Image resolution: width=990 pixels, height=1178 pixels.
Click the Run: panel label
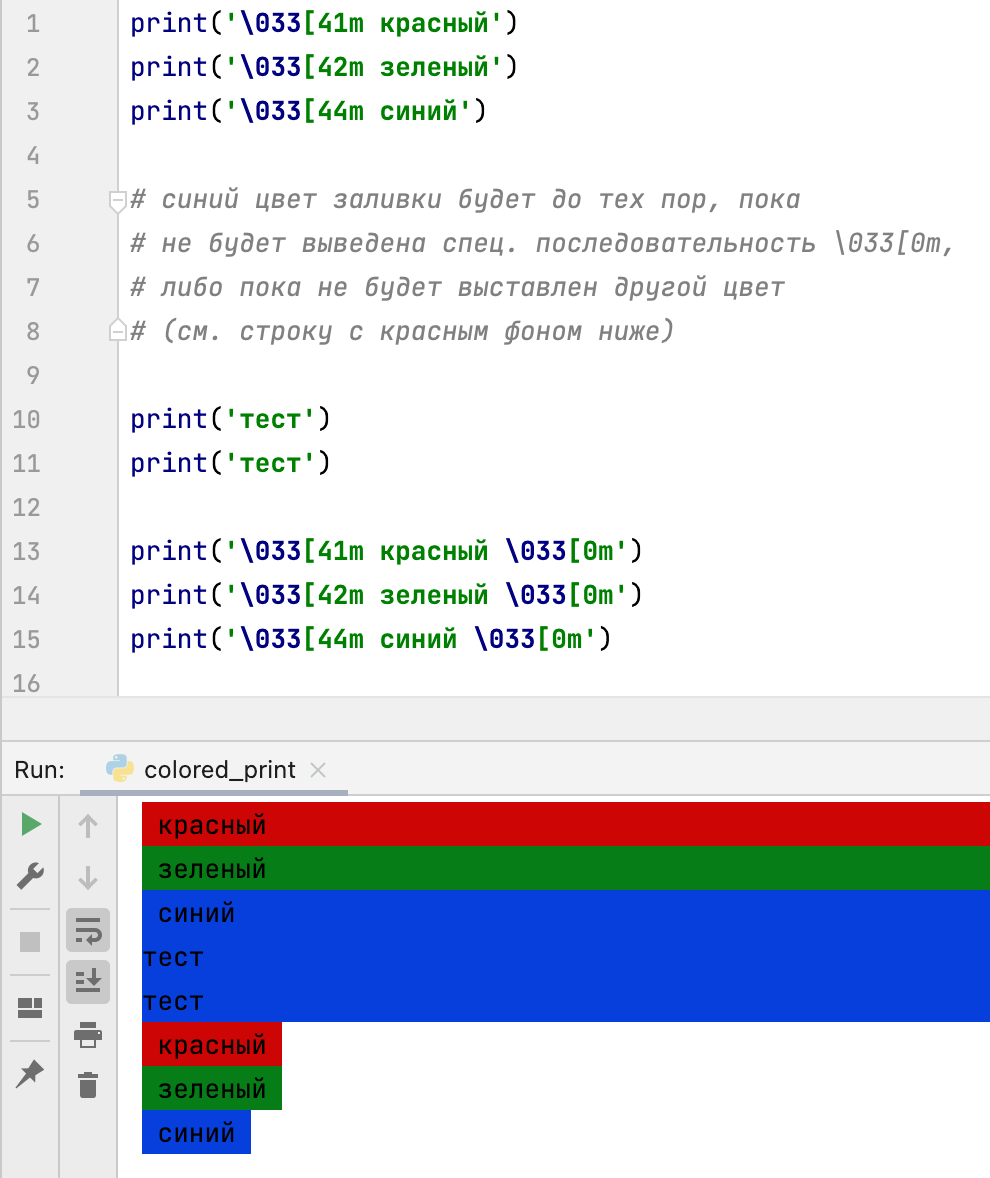[40, 770]
